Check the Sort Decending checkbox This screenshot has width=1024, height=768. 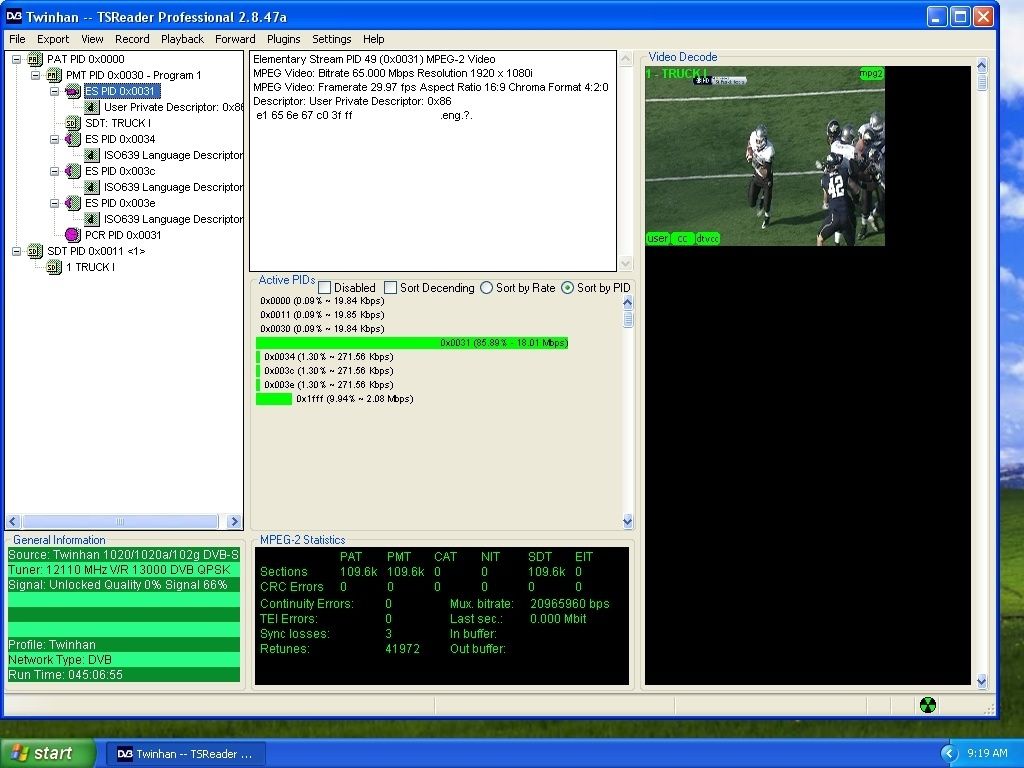pos(391,287)
